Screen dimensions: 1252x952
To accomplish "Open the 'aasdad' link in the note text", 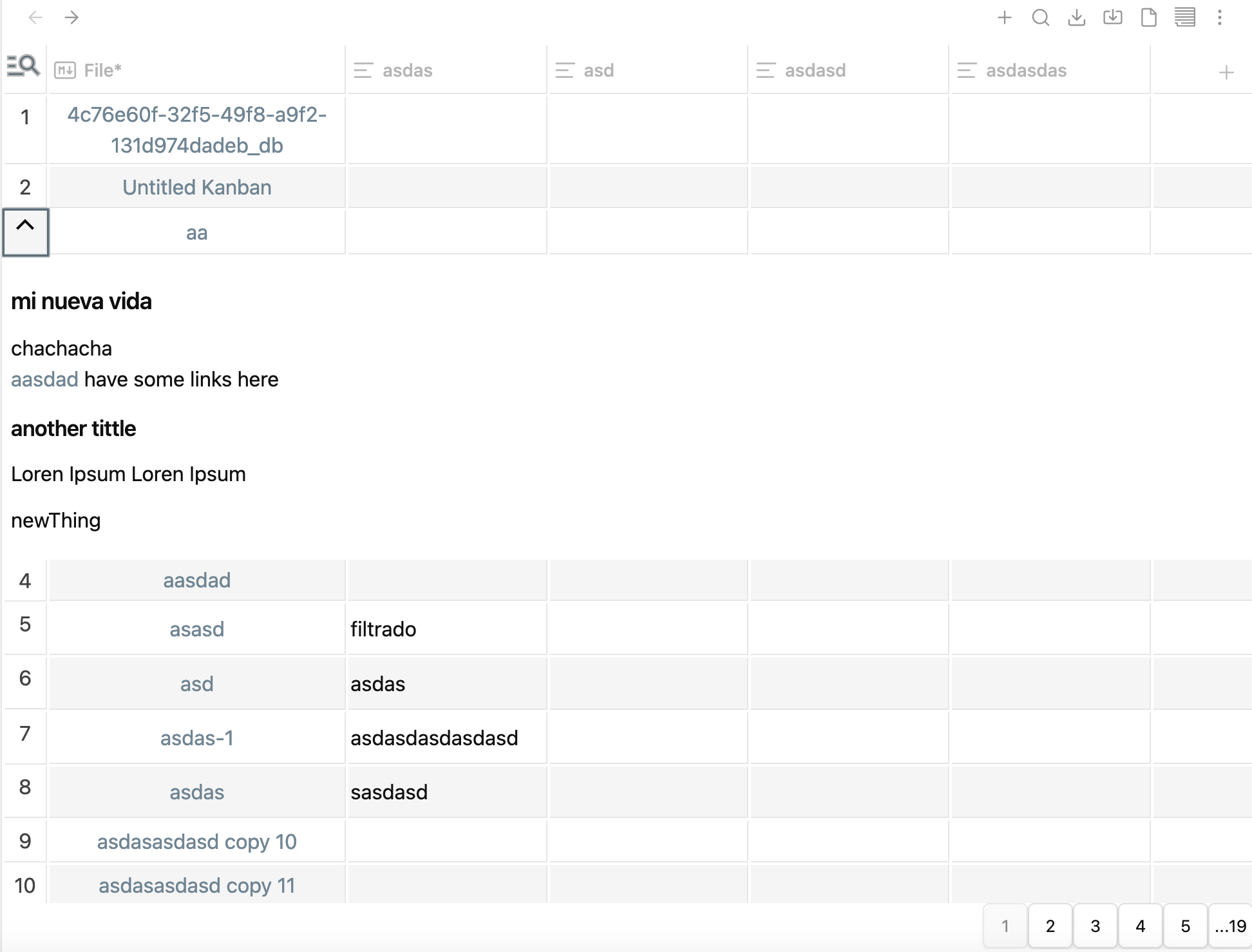I will [x=44, y=379].
